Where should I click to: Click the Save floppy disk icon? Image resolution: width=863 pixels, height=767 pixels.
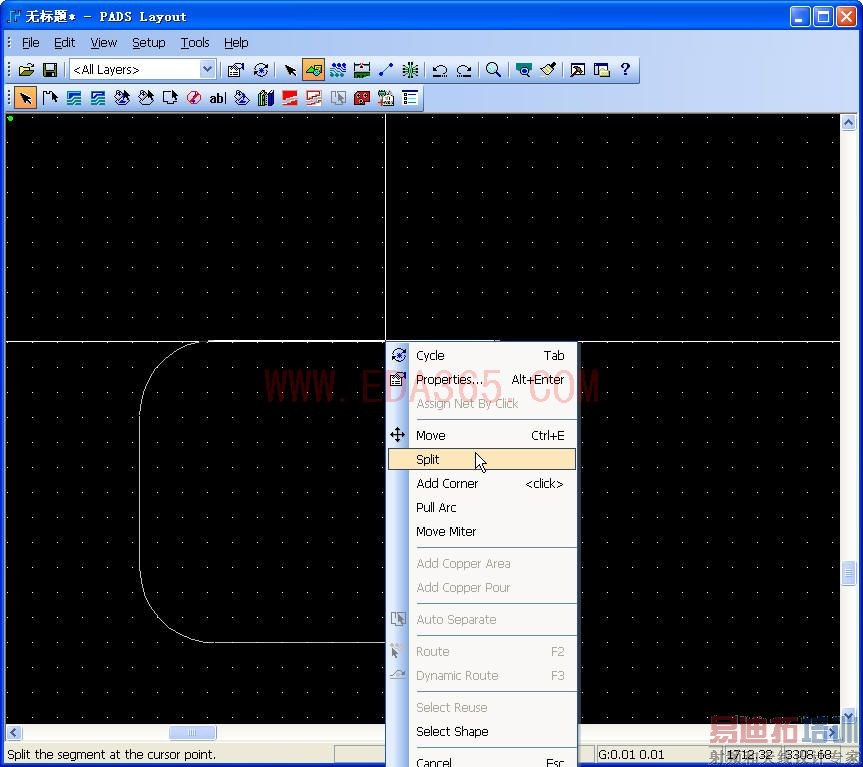point(50,70)
